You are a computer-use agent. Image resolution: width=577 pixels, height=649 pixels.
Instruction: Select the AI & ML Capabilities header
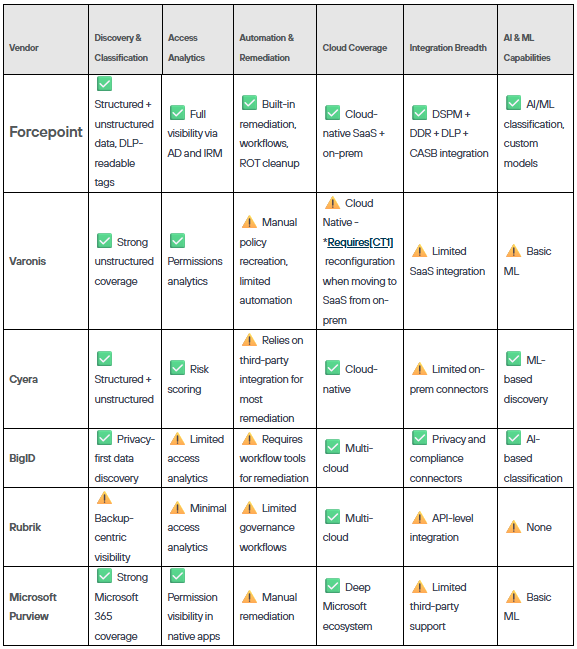535,40
